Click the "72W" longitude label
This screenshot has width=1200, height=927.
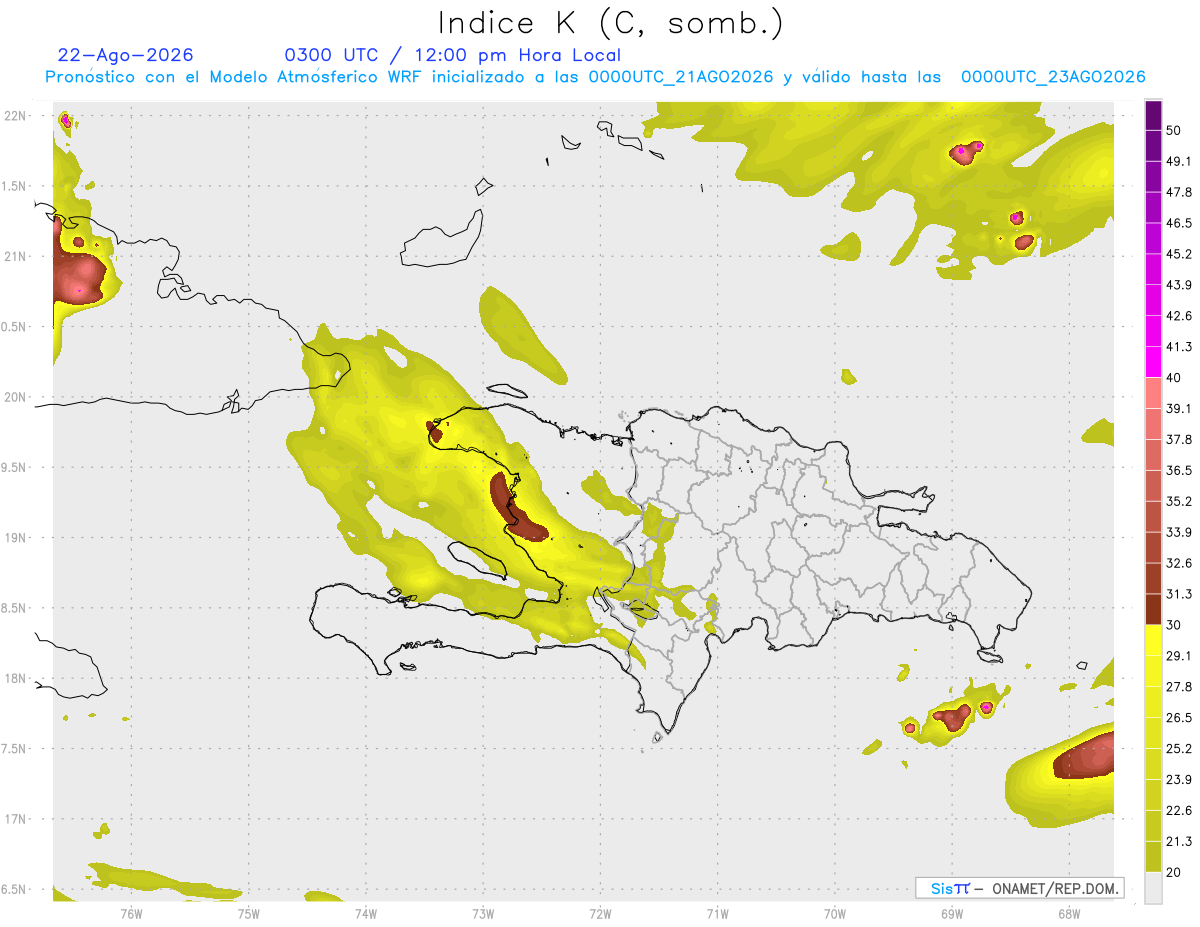pyautogui.click(x=600, y=913)
